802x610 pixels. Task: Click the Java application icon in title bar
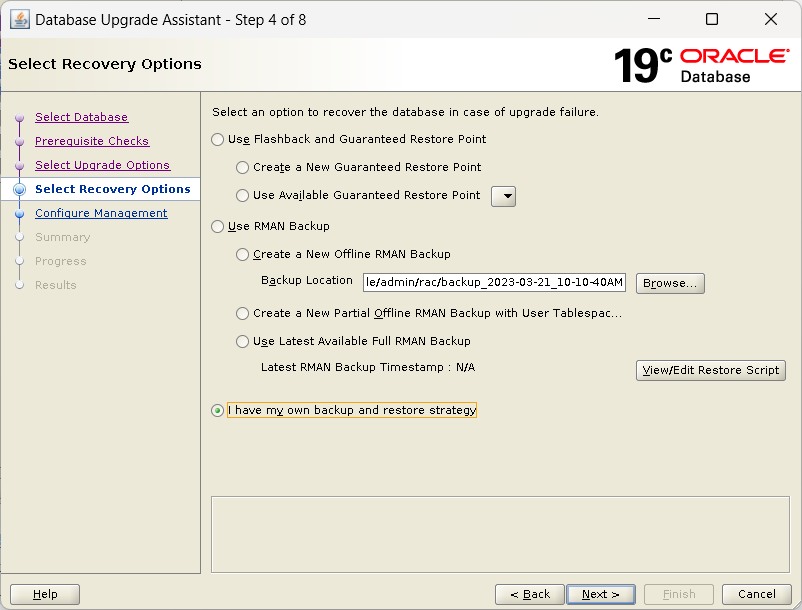point(20,20)
